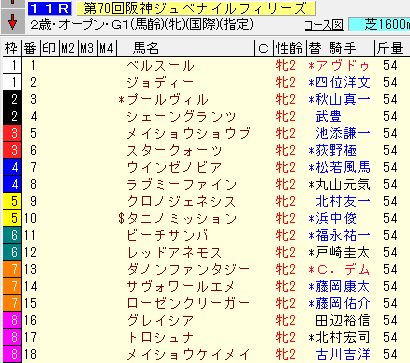The image size is (410, 363).
Task: Click the 芝1600m course distance field
Action: tap(379, 24)
